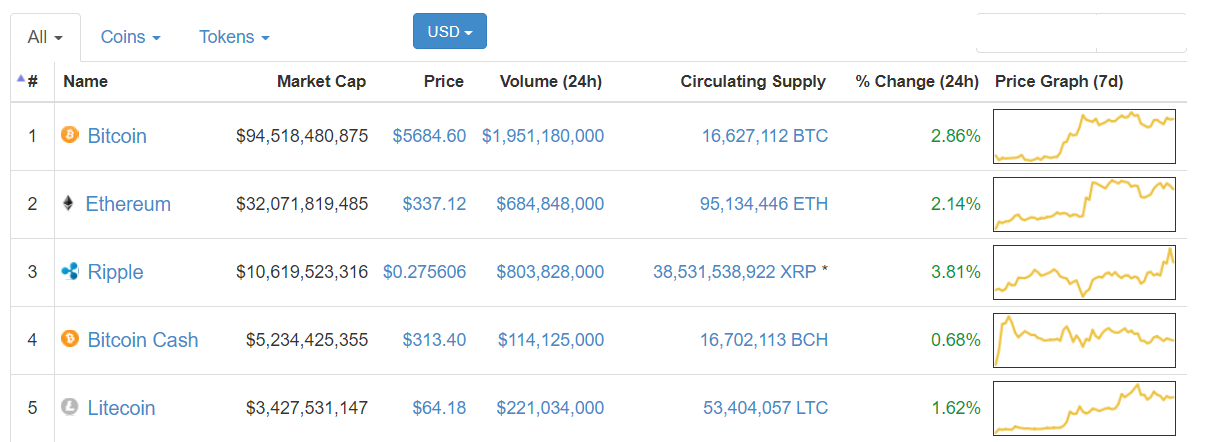Open the Bitcoin Cash name link
Screen dimensions: 1210x442
(143, 340)
